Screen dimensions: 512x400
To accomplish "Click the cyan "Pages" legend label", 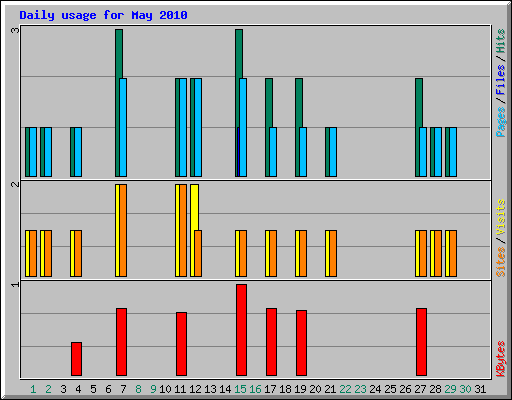I will 500,122.
